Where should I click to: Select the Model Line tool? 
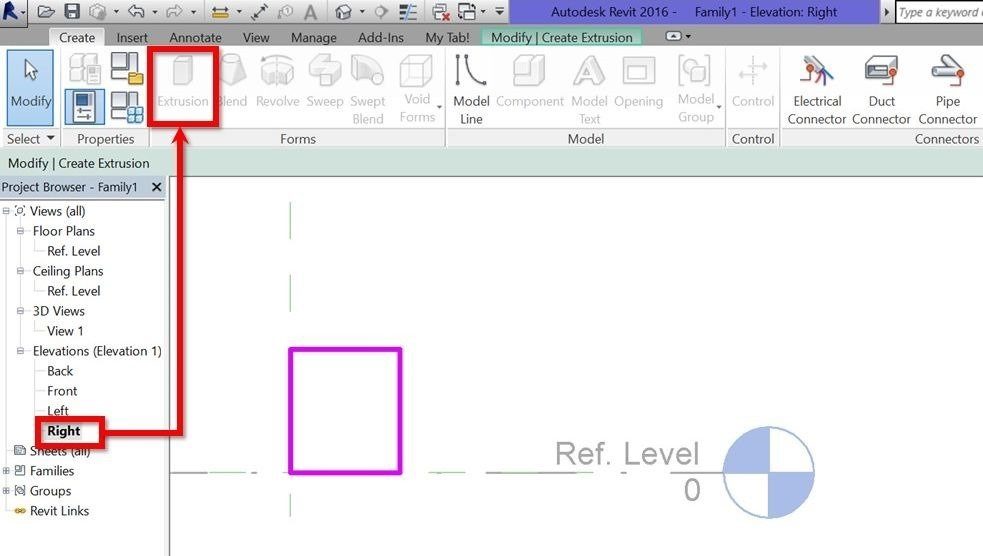coord(471,90)
